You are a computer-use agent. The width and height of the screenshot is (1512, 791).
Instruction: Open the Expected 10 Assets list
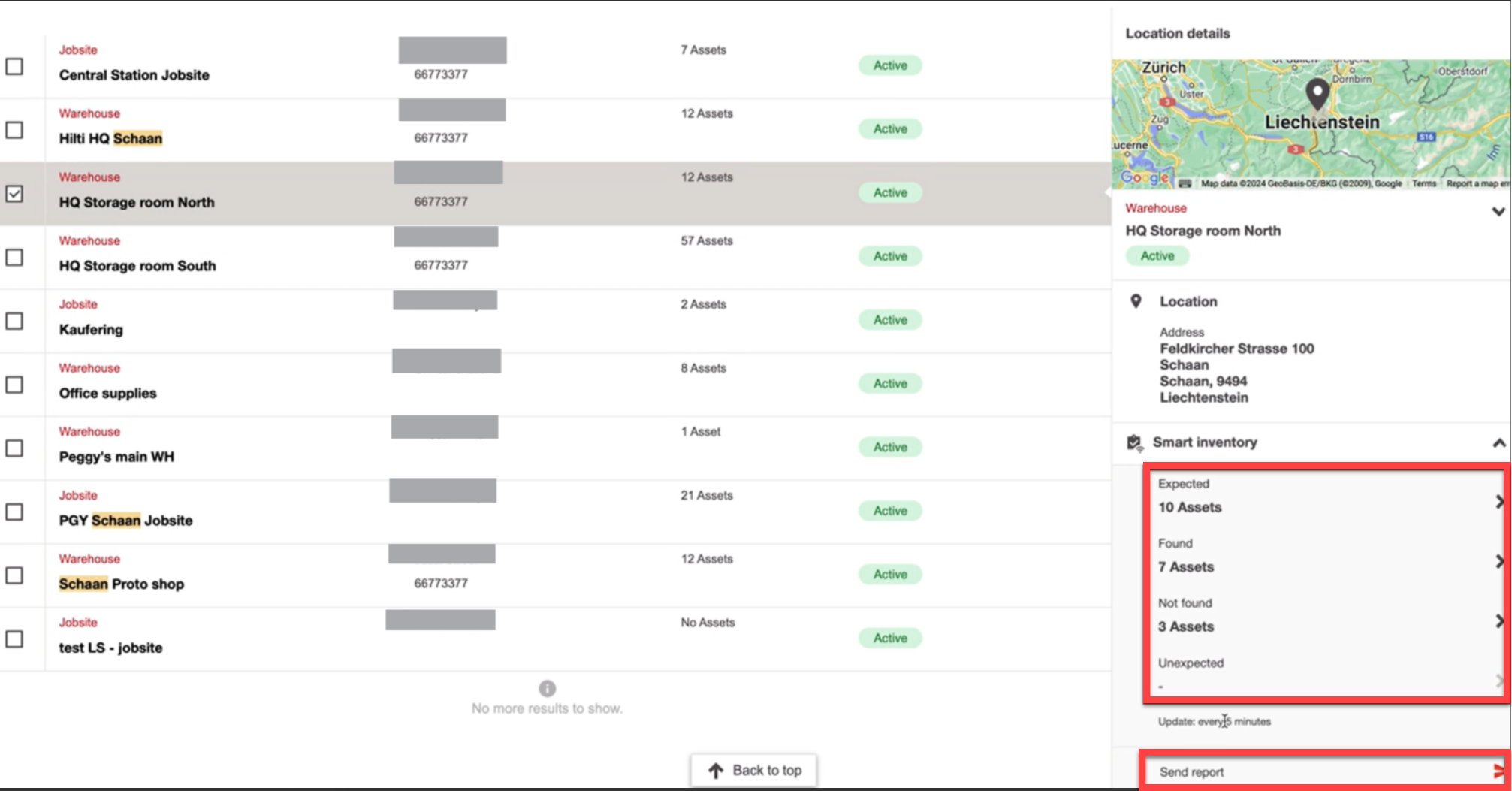tap(1498, 501)
